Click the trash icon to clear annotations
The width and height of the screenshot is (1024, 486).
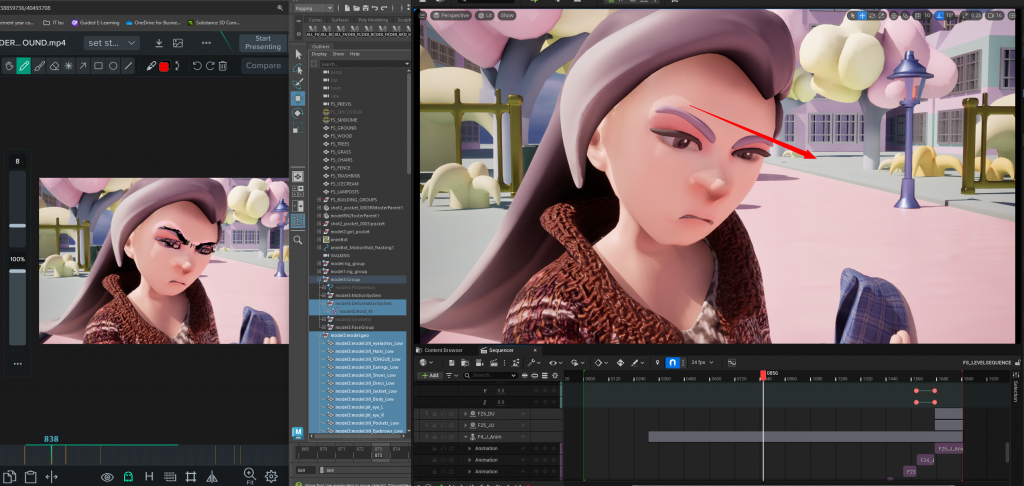click(223, 66)
